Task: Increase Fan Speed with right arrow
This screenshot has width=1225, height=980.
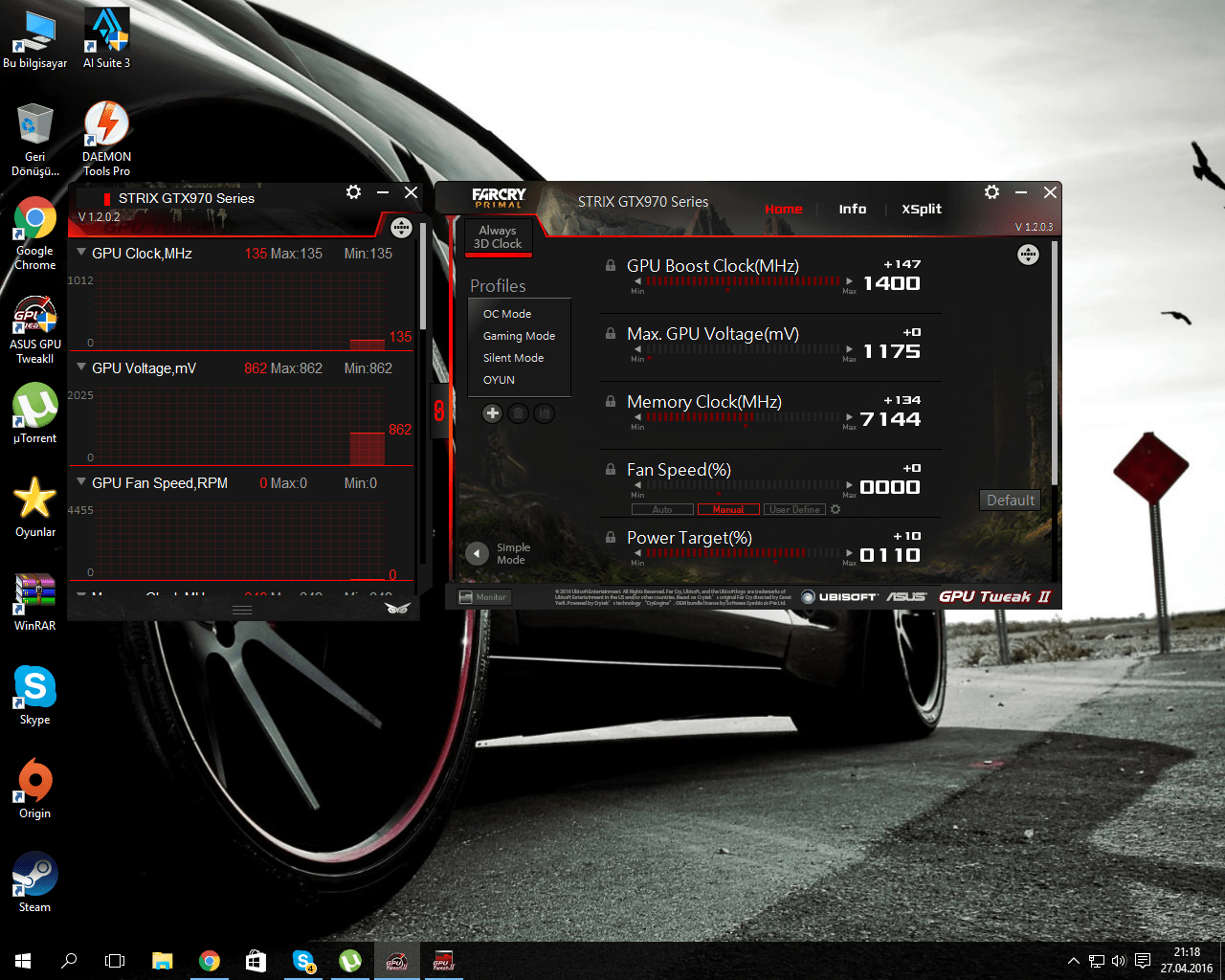Action: coord(850,485)
